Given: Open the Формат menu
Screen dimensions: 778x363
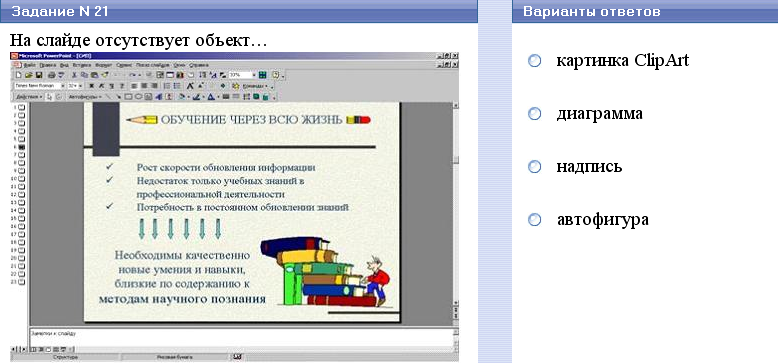Looking at the screenshot, I should tap(103, 65).
